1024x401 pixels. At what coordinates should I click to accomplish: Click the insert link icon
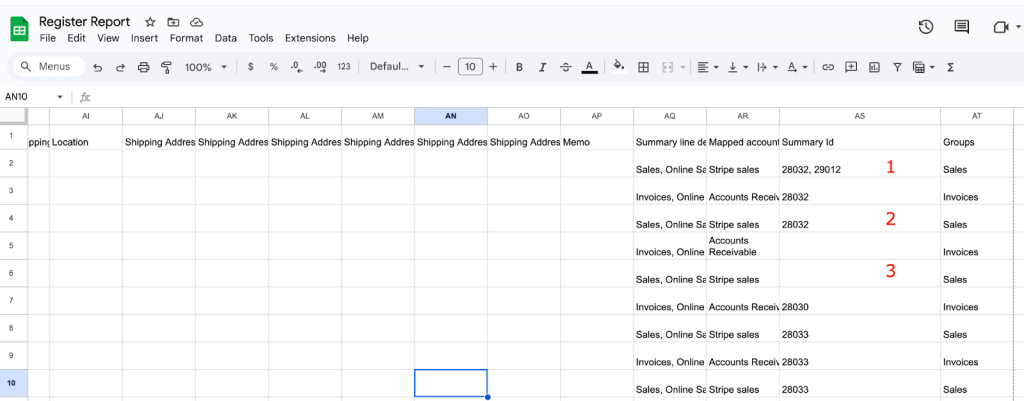pos(827,67)
